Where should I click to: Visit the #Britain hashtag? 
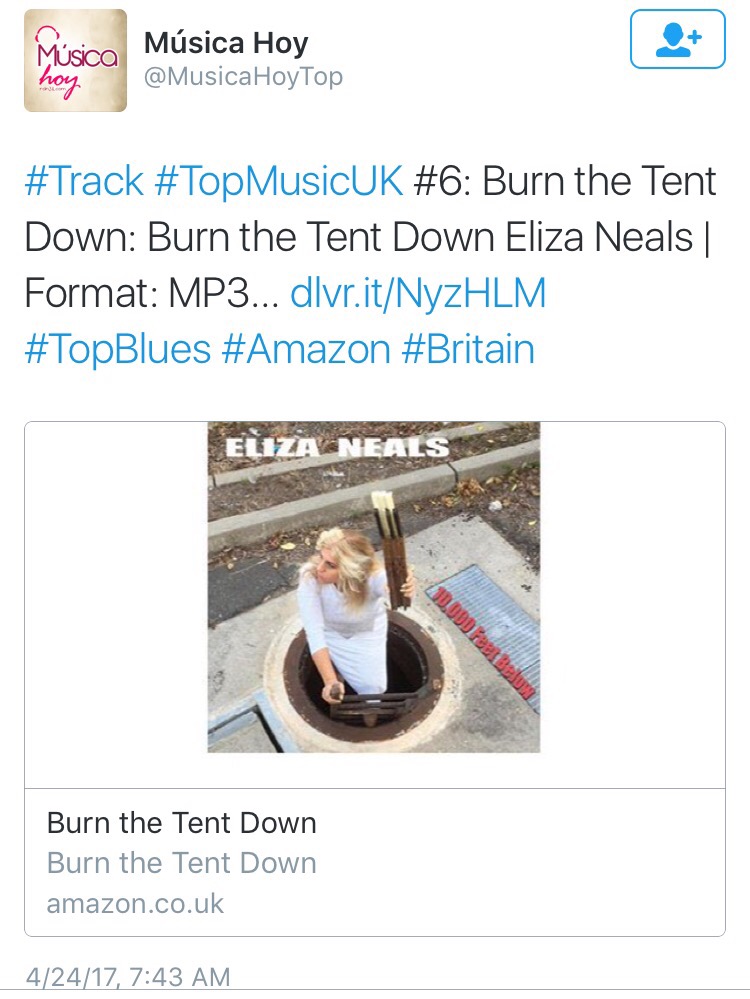tap(468, 349)
